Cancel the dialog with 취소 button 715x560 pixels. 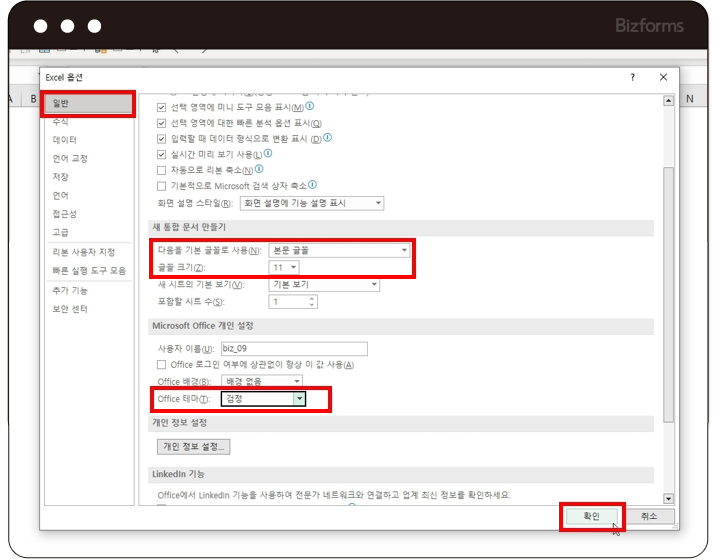point(649,516)
